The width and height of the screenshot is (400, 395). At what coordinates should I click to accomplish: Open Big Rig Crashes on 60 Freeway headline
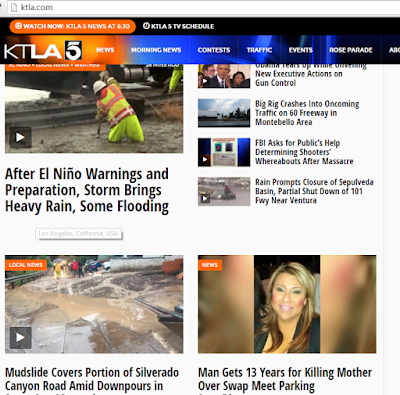(307, 113)
